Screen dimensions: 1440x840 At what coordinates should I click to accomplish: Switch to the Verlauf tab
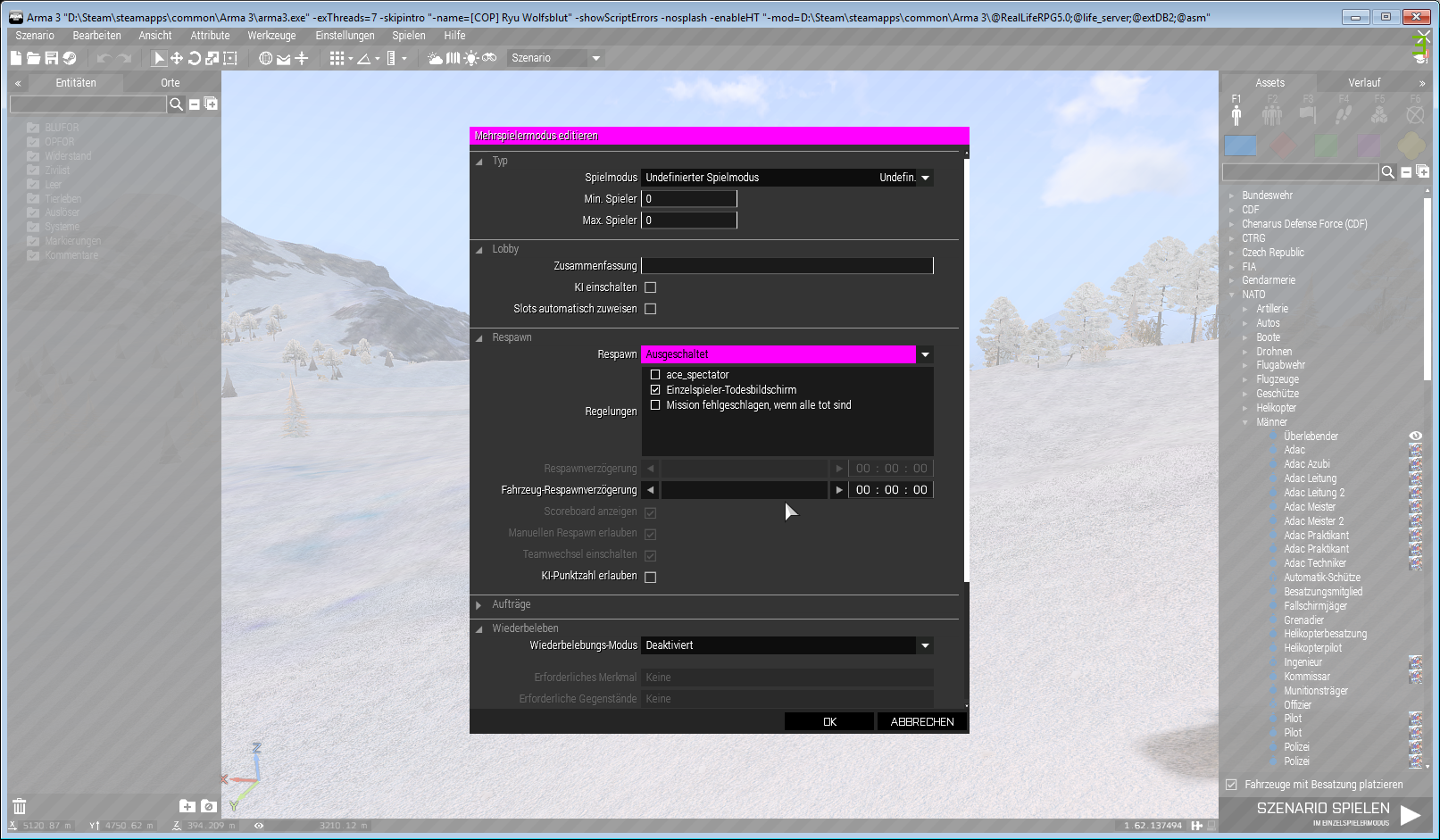pyautogui.click(x=1363, y=83)
